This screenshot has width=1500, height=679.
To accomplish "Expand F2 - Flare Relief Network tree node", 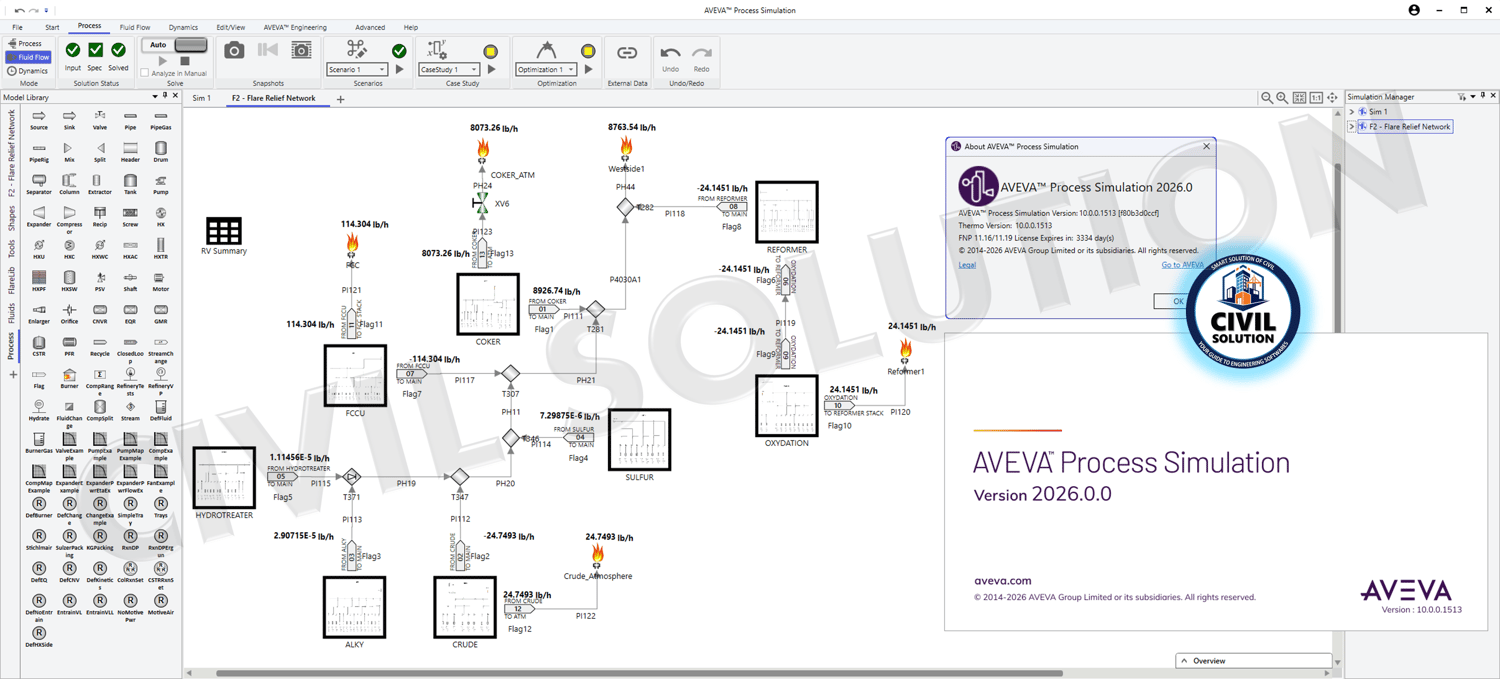I will [1352, 127].
